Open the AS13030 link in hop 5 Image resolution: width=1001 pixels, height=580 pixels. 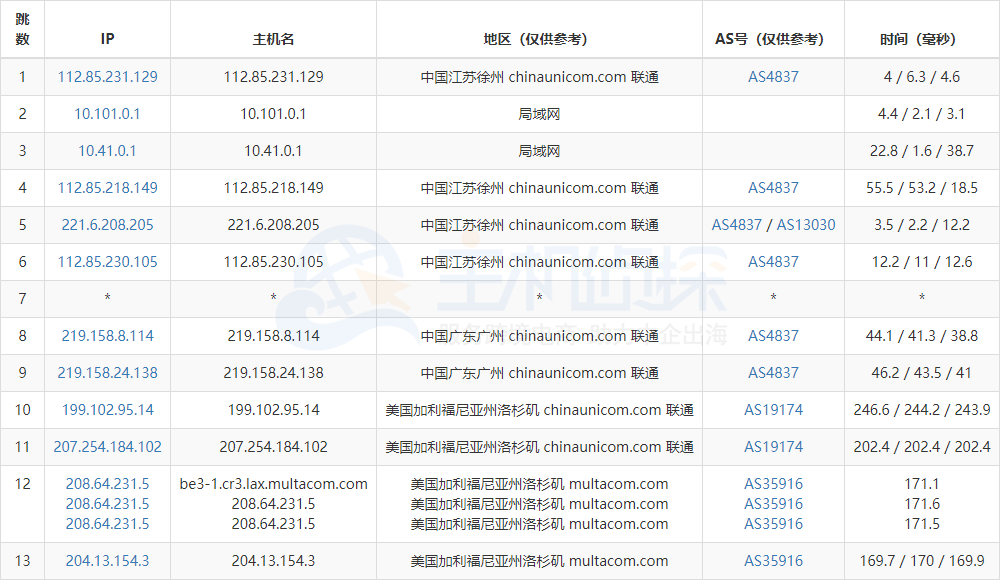tap(806, 224)
